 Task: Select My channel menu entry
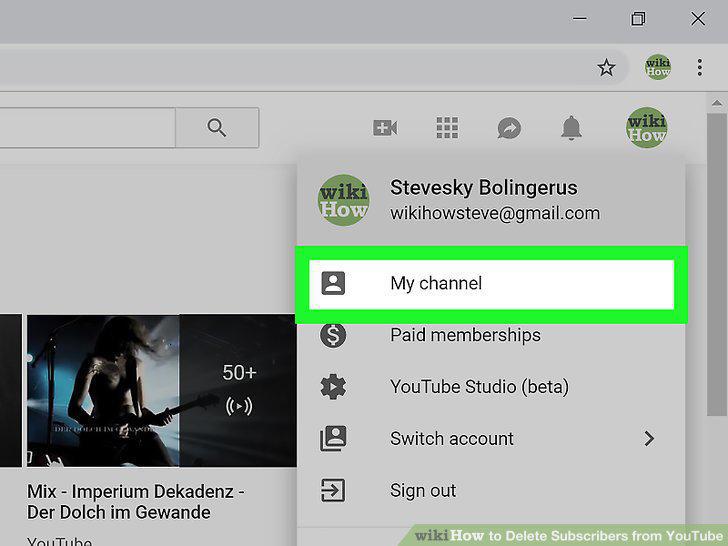tap(492, 284)
